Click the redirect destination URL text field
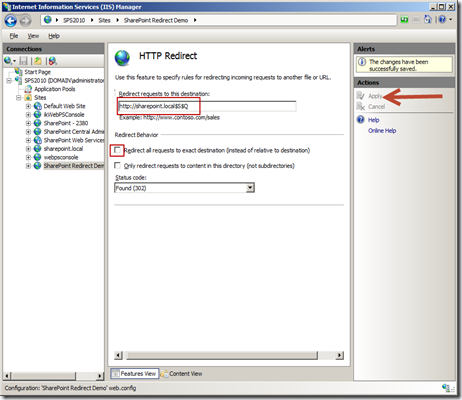462x400 pixels. point(207,106)
